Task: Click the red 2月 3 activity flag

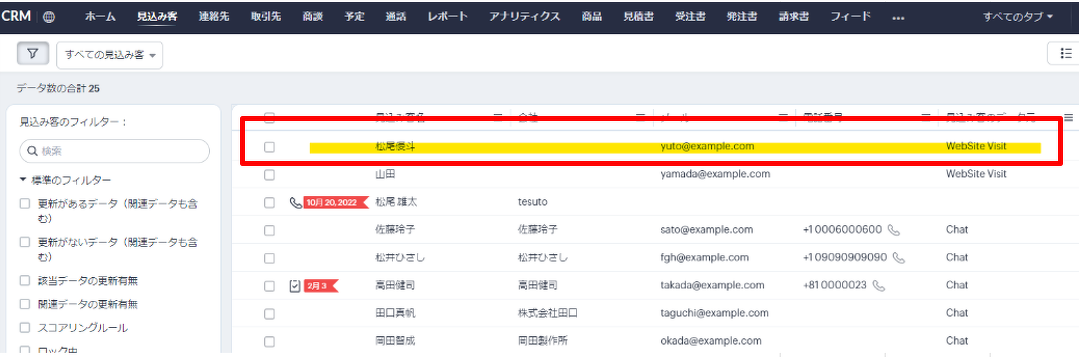Action: (x=321, y=285)
